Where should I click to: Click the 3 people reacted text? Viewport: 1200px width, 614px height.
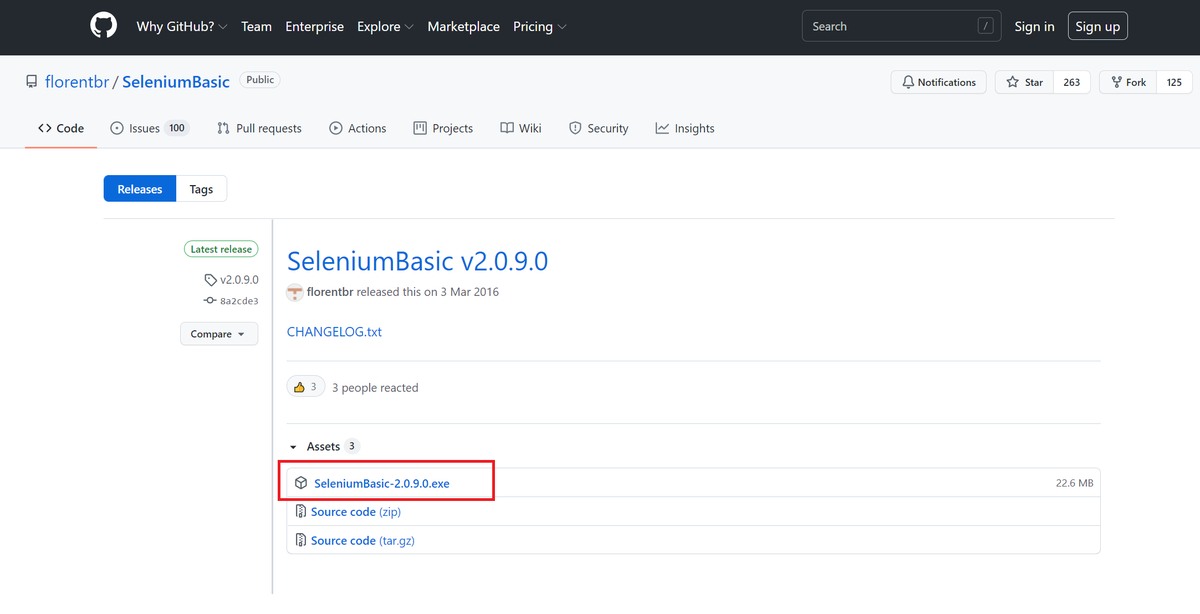pyautogui.click(x=375, y=387)
